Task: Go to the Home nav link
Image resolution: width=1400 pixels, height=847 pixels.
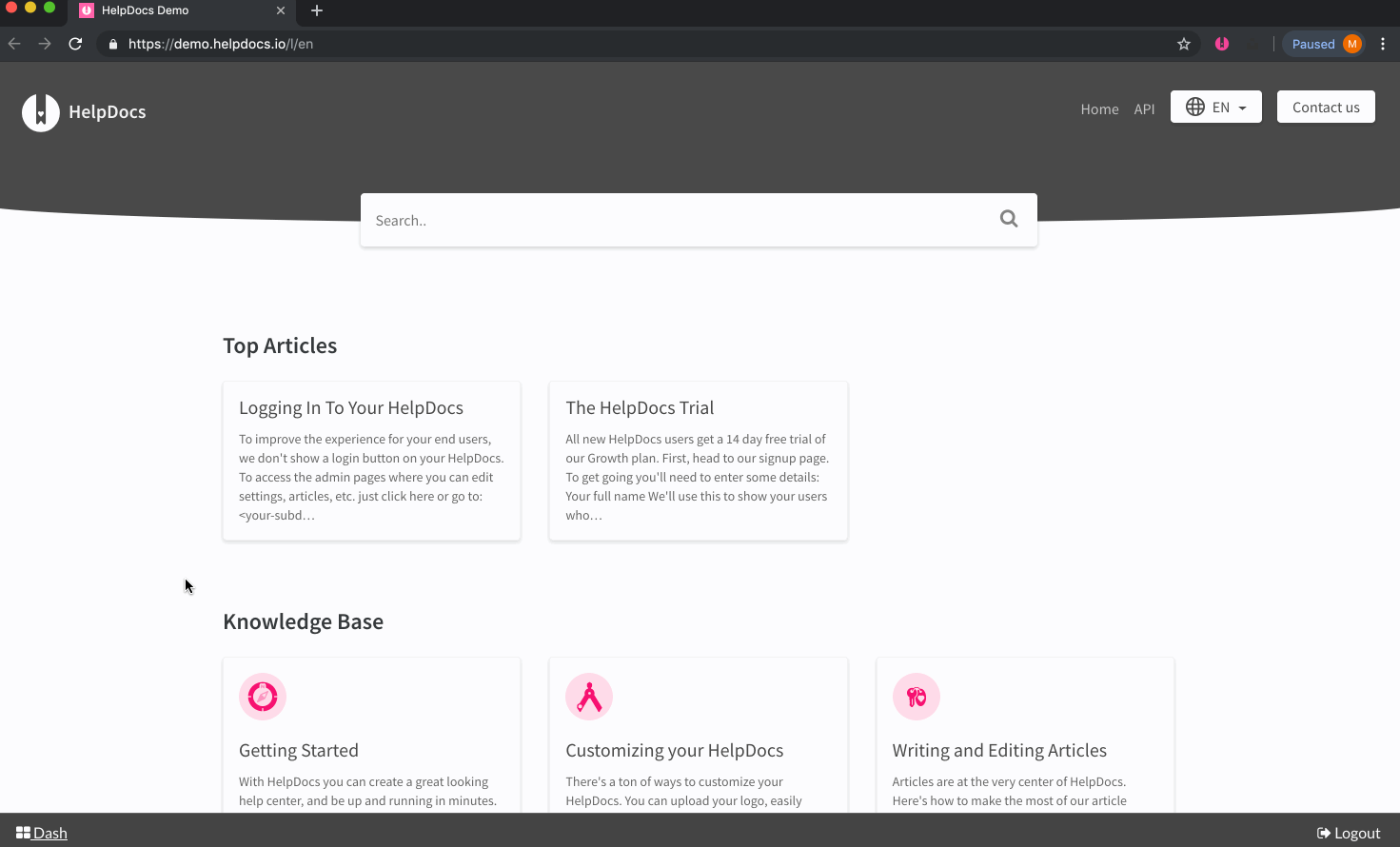Action: [1099, 109]
